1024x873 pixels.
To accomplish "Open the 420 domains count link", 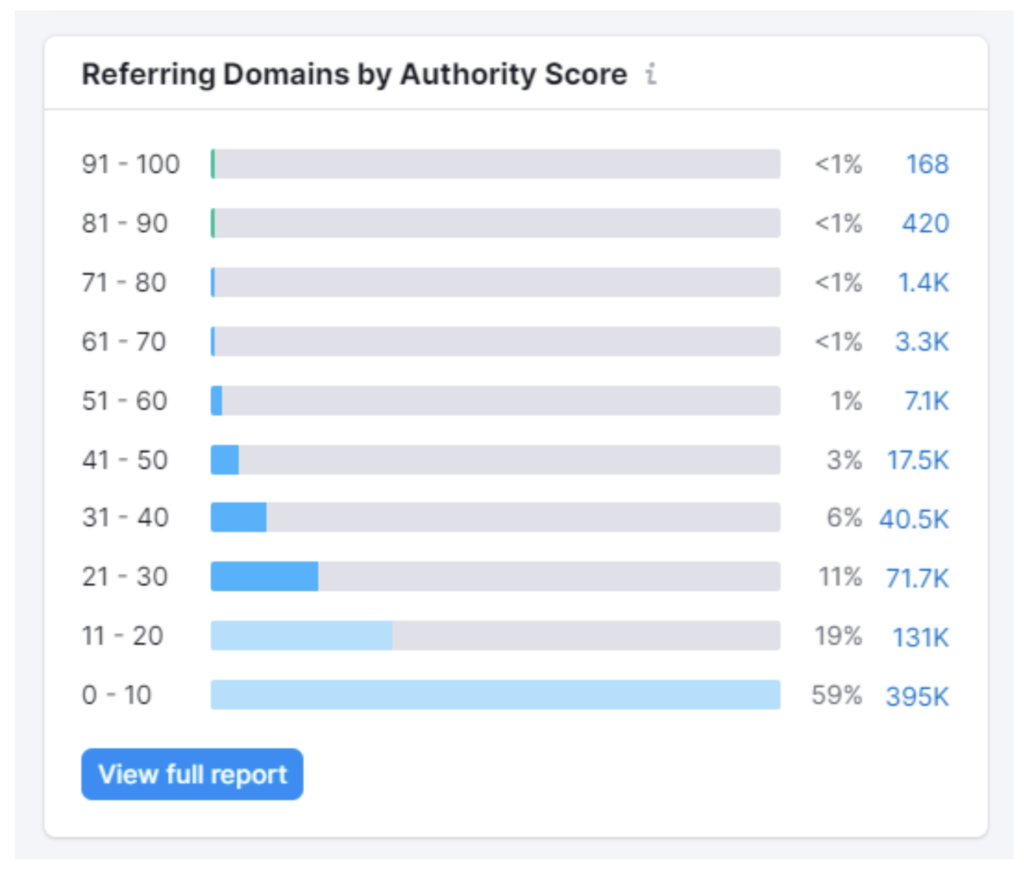I will [x=925, y=223].
